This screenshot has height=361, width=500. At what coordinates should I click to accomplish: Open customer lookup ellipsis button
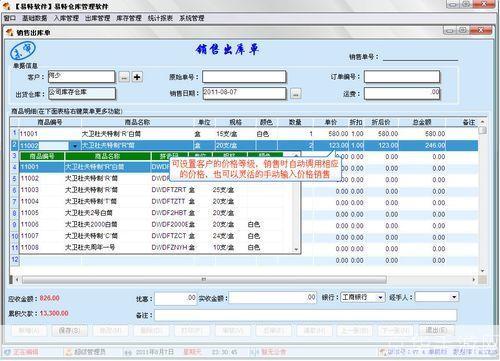pyautogui.click(x=124, y=77)
